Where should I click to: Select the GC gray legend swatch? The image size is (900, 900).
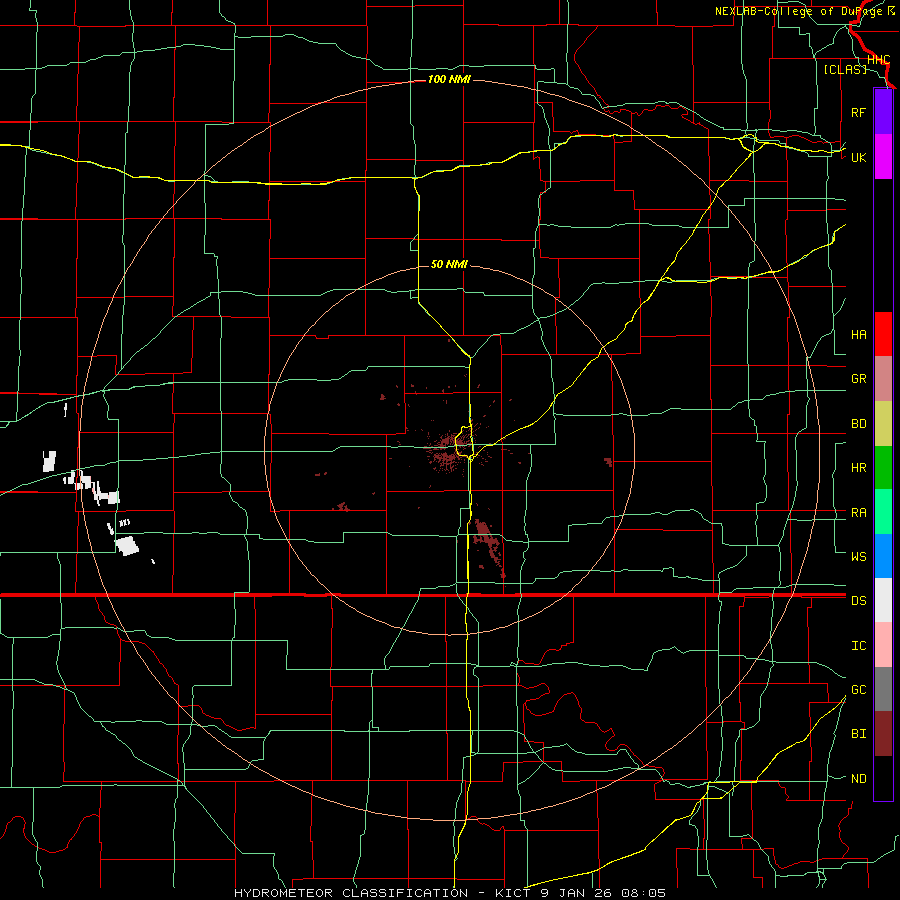coord(883,689)
